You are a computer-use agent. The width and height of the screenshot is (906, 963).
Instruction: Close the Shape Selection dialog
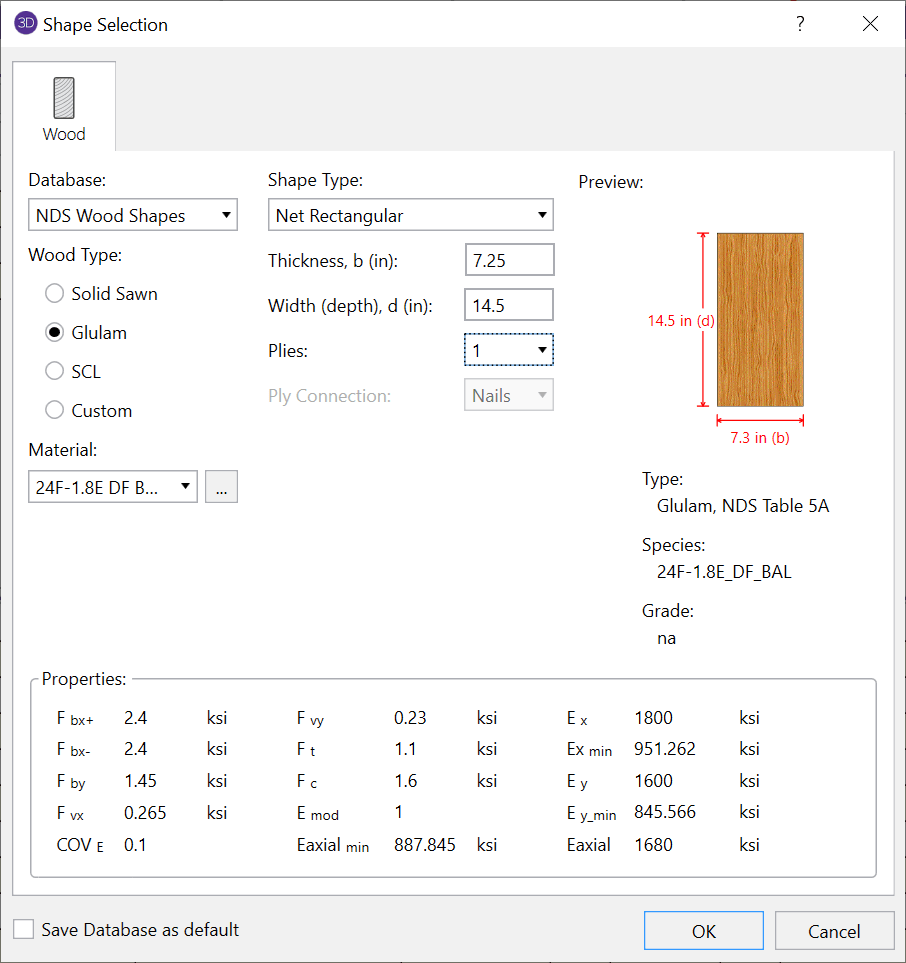[x=870, y=24]
